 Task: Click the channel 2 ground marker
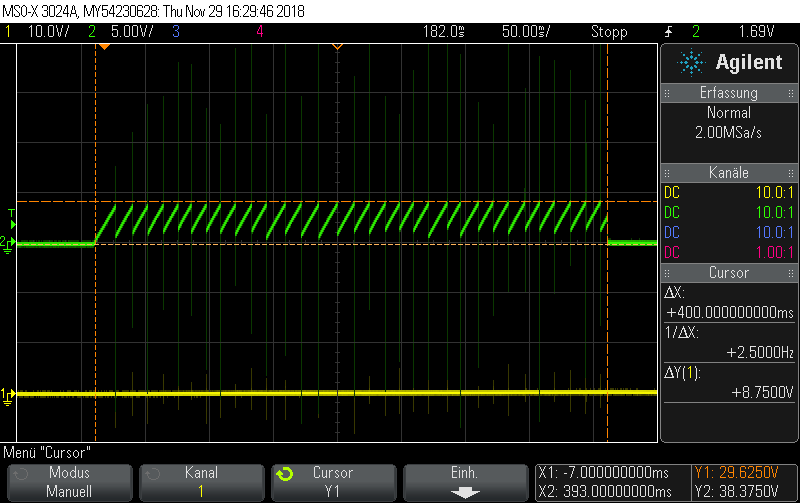(x=7, y=244)
